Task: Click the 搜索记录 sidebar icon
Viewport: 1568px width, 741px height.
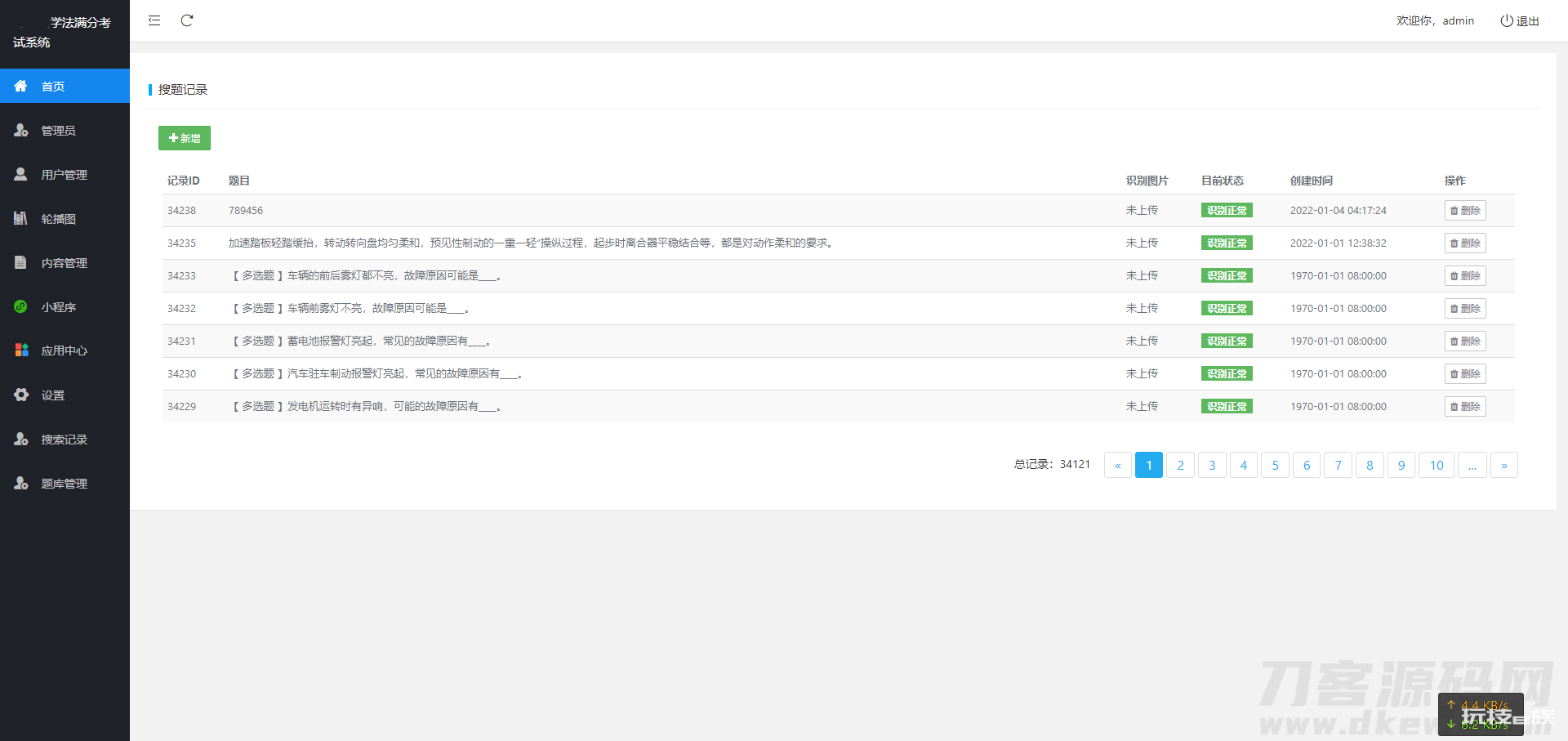Action: 20,439
